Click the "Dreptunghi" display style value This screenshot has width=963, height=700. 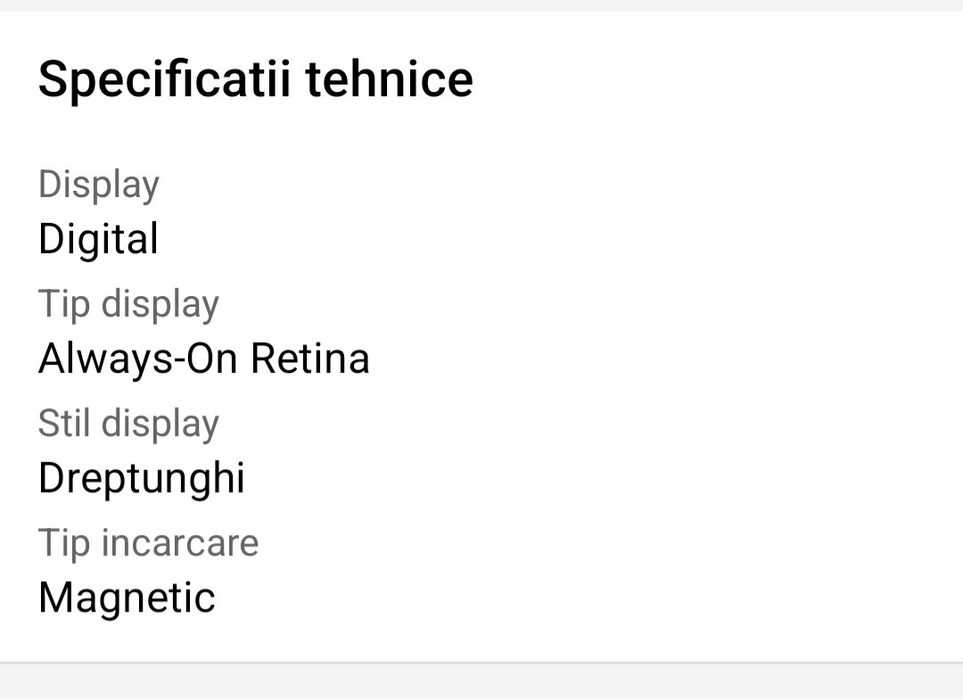(141, 478)
